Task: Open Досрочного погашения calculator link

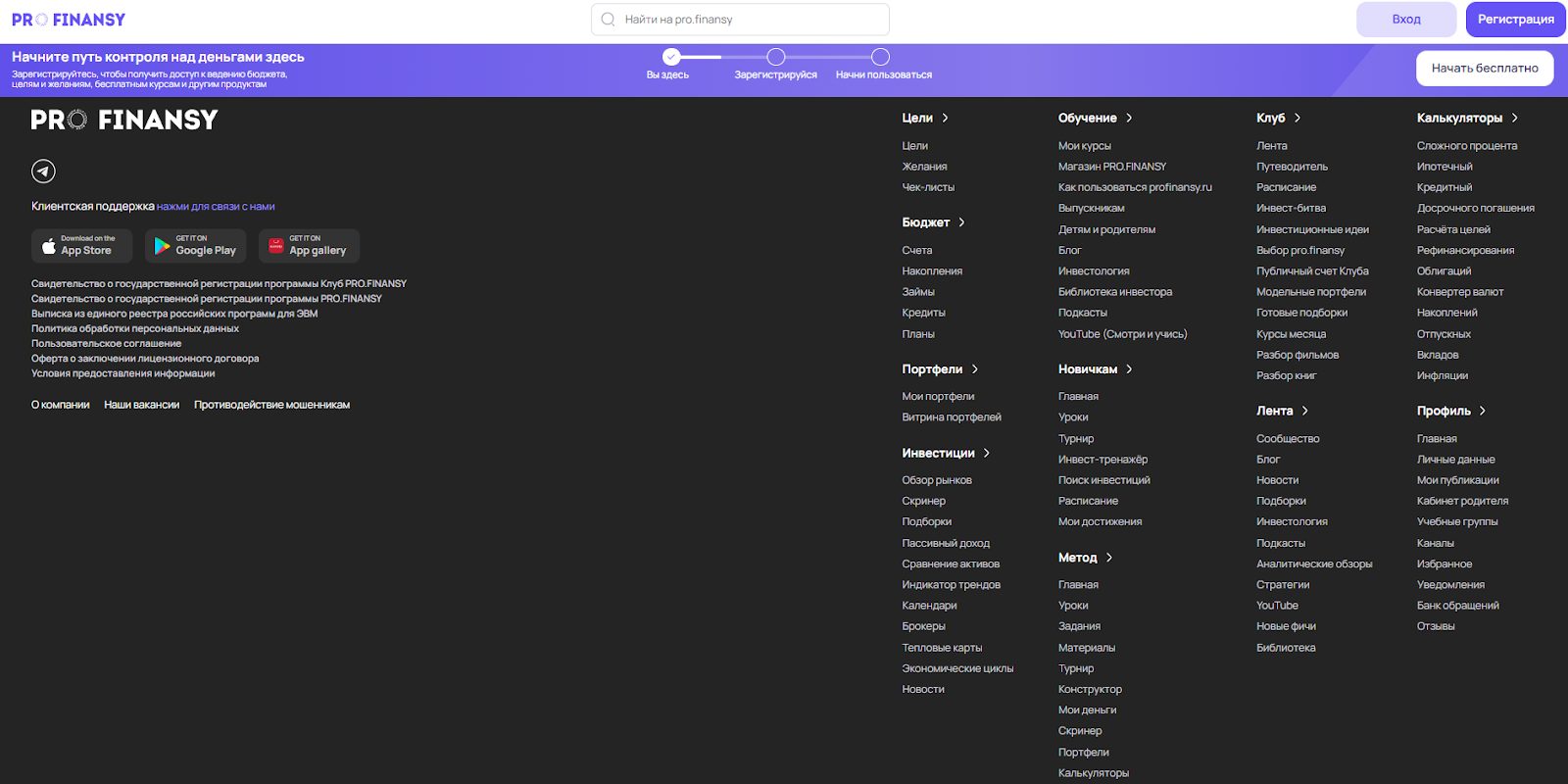Action: [x=1476, y=208]
